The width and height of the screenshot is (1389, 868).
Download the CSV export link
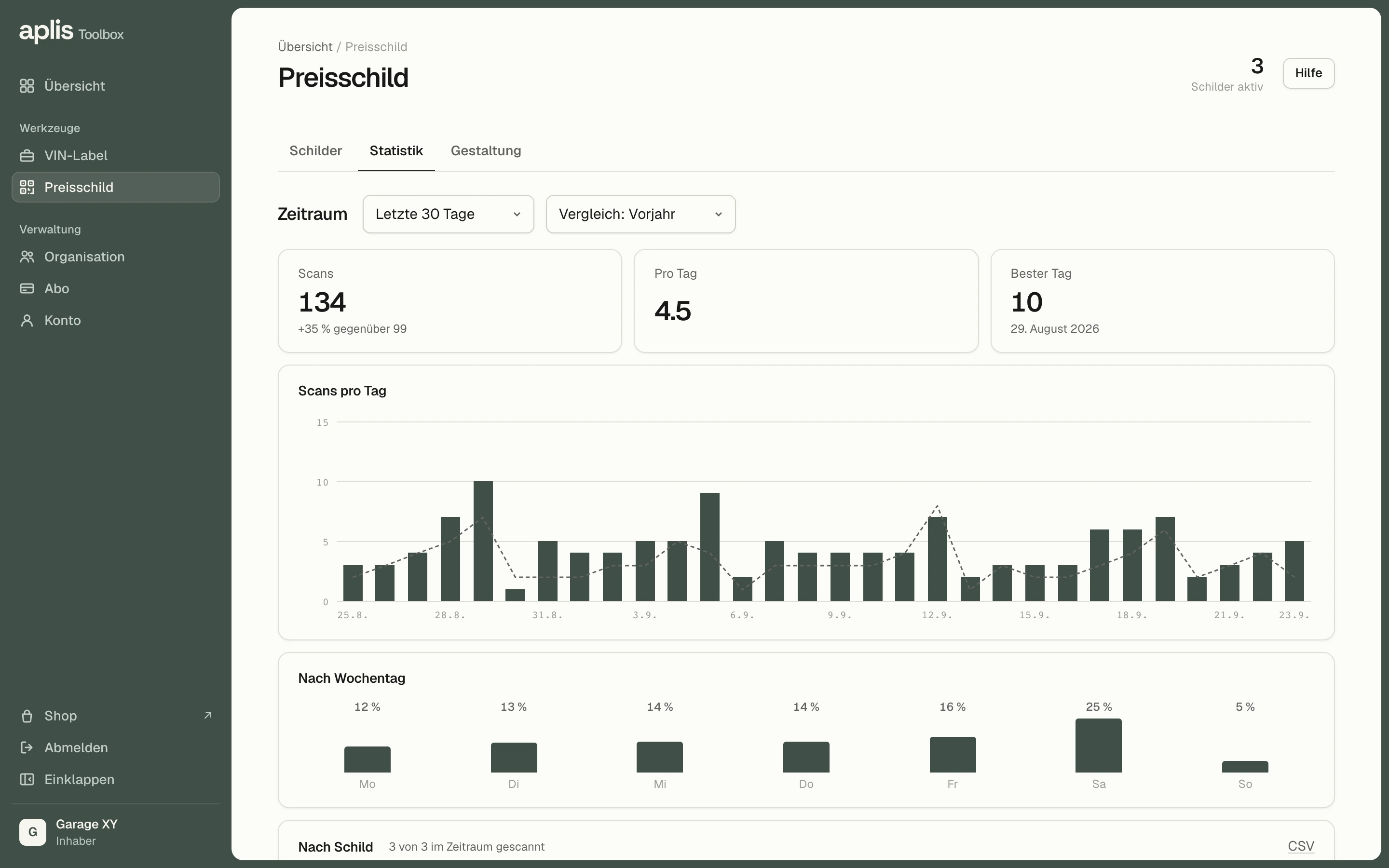point(1301,846)
